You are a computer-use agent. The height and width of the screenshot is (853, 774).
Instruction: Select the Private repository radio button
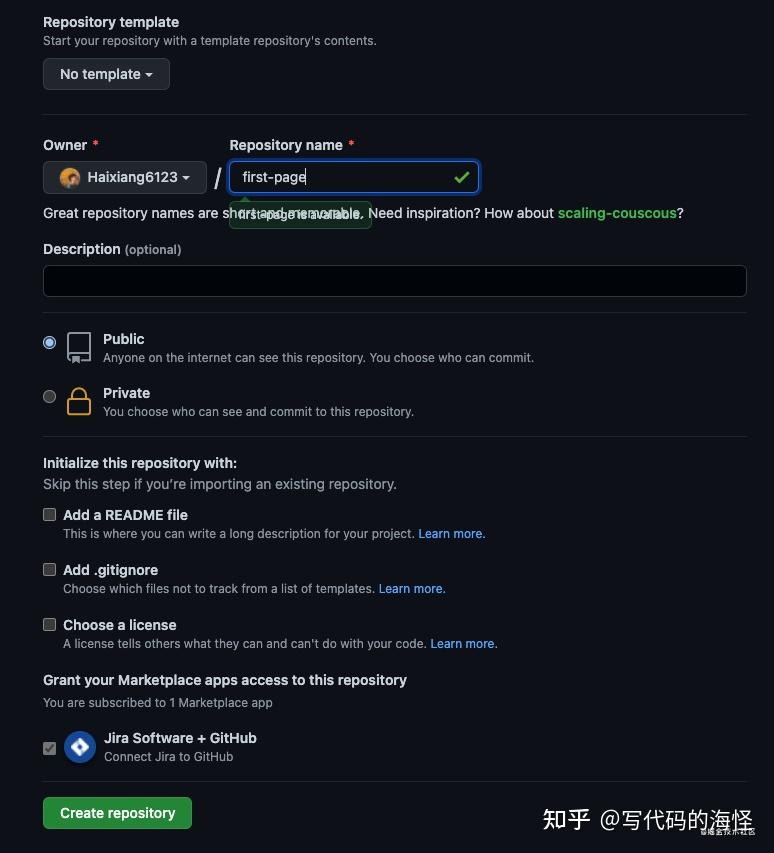49,396
